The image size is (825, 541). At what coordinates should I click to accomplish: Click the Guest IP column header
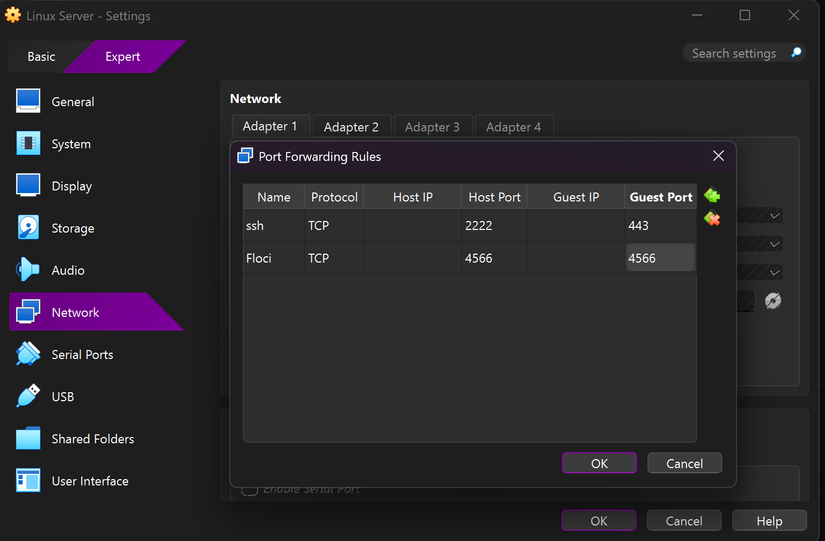(x=576, y=197)
